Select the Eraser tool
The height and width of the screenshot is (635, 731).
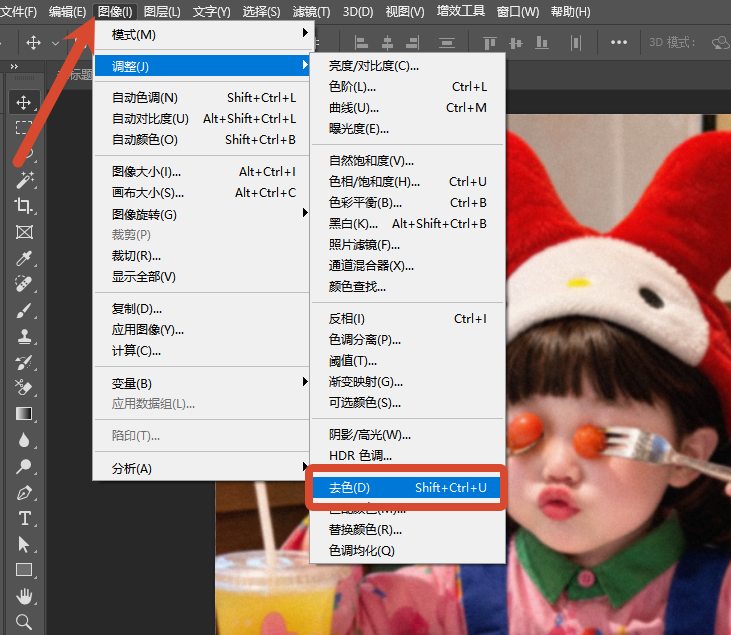click(x=24, y=388)
